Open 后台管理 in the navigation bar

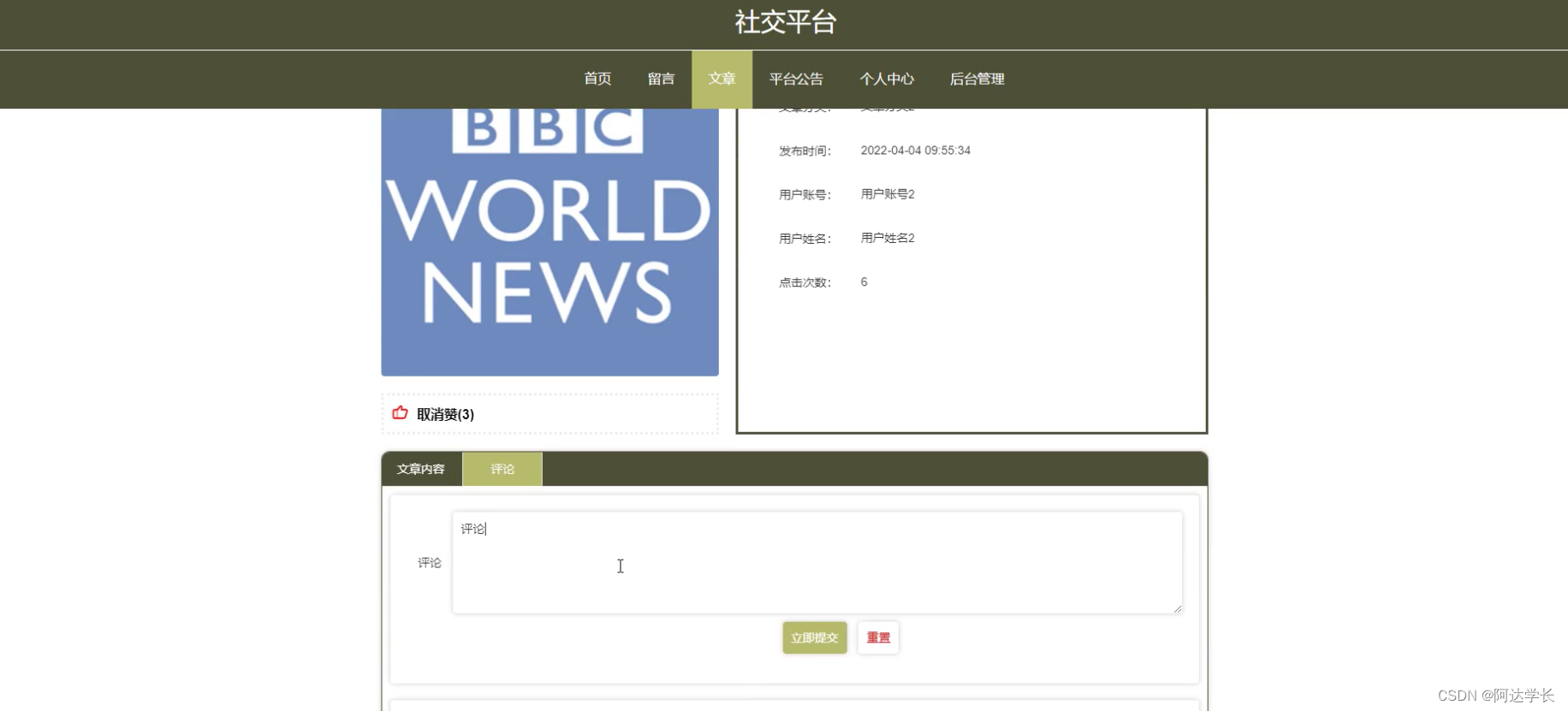(x=977, y=79)
